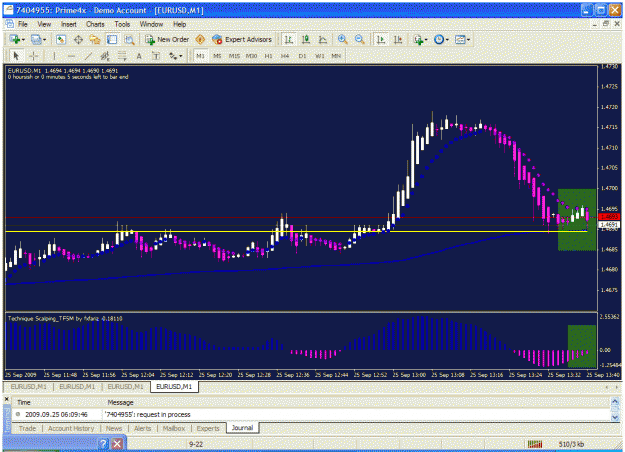625x452 pixels.
Task: Select the D1 timeframe
Action: [302, 56]
